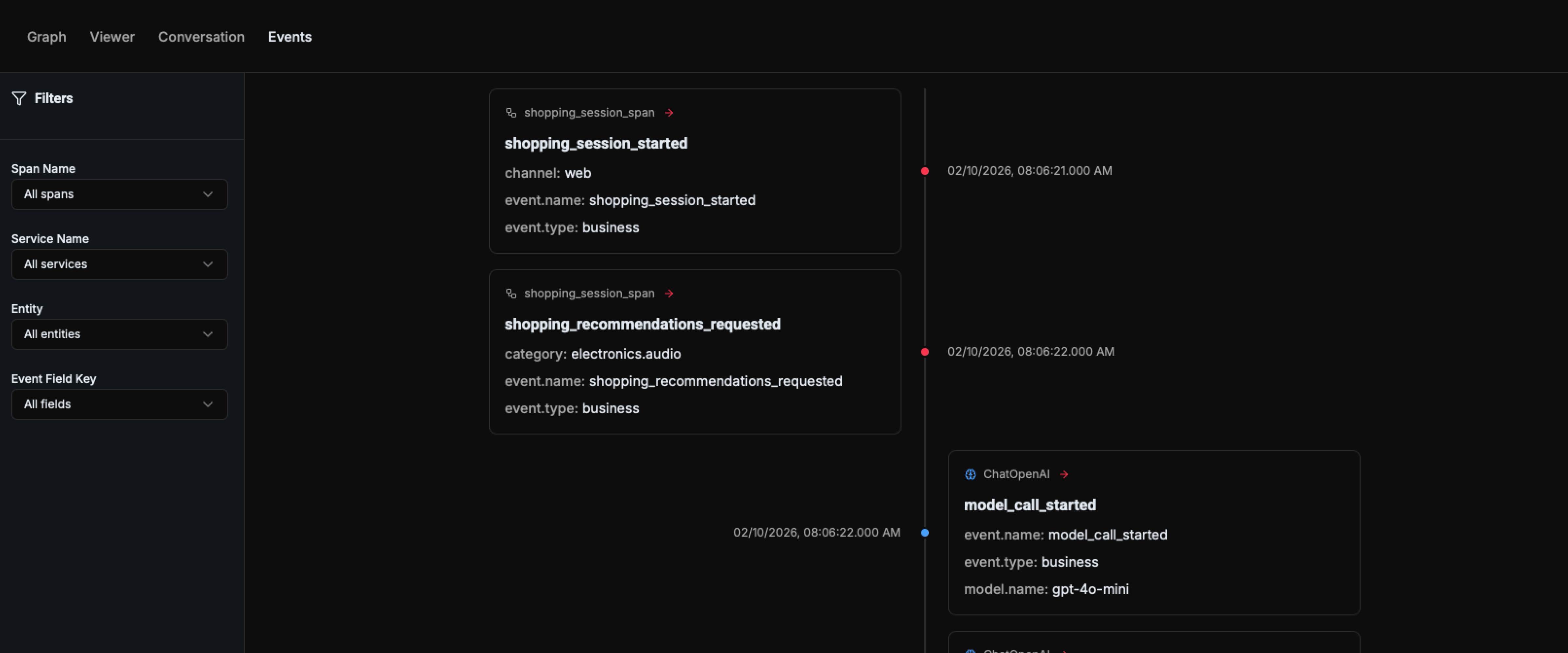Open the Event Field Key dropdown showing All fields
The height and width of the screenshot is (653, 1568).
click(119, 404)
